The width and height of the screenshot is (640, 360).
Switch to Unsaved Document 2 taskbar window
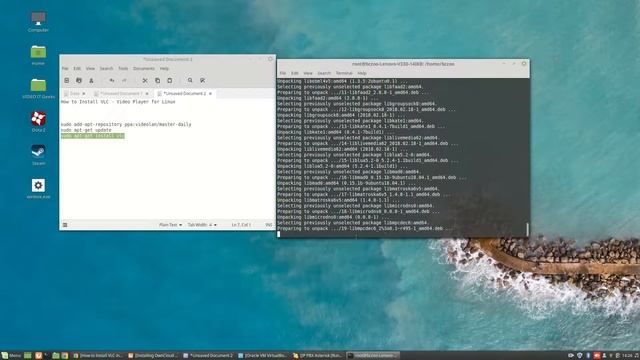(208, 356)
